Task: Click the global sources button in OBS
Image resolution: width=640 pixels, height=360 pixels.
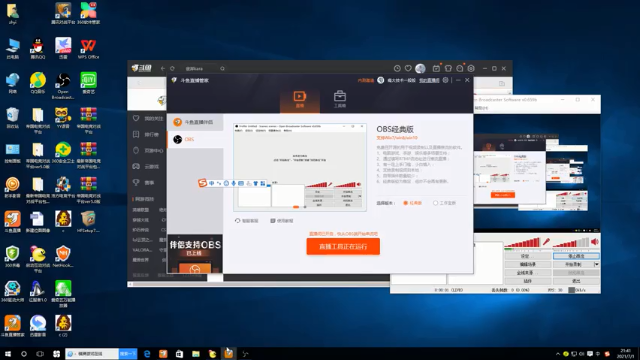Action: [527, 273]
